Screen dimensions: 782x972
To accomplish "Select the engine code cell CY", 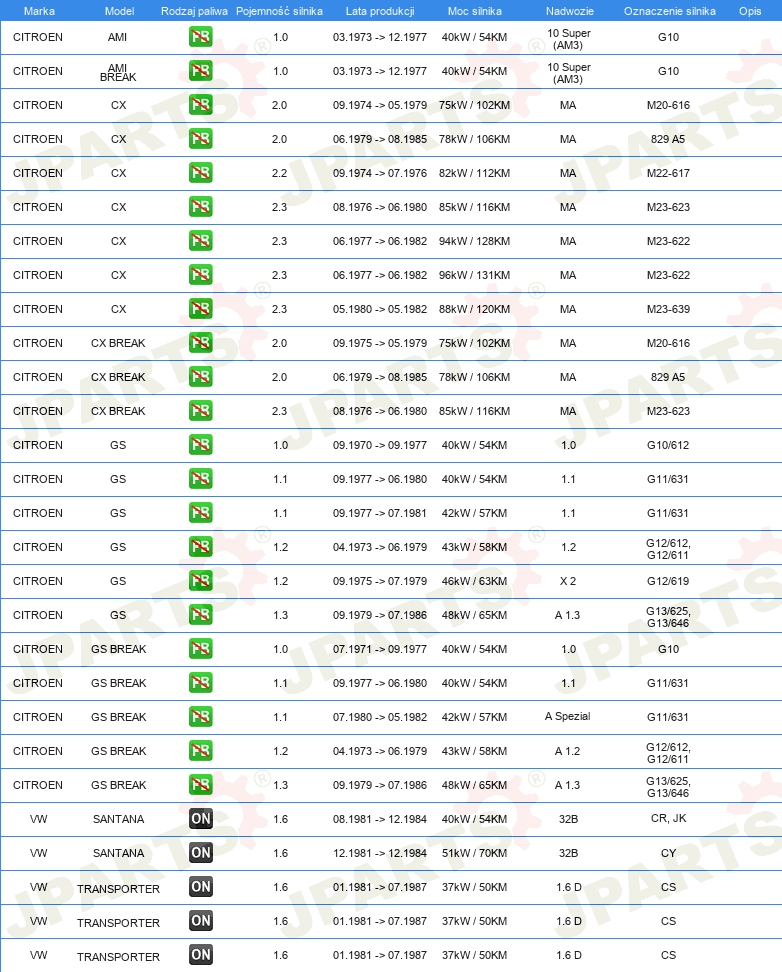I will (x=669, y=853).
